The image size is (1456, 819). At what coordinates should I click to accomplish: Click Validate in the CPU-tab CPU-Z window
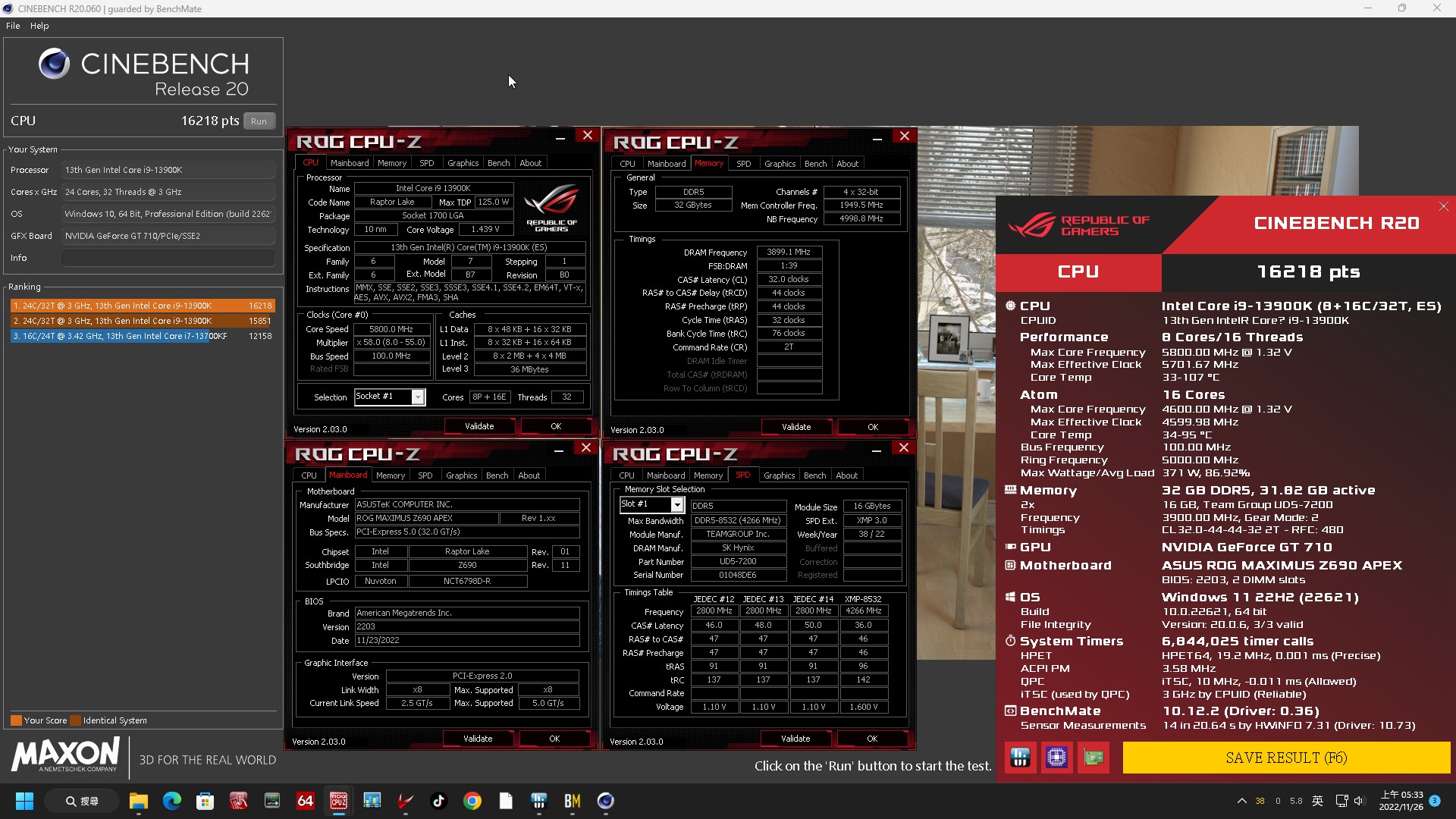click(x=479, y=426)
